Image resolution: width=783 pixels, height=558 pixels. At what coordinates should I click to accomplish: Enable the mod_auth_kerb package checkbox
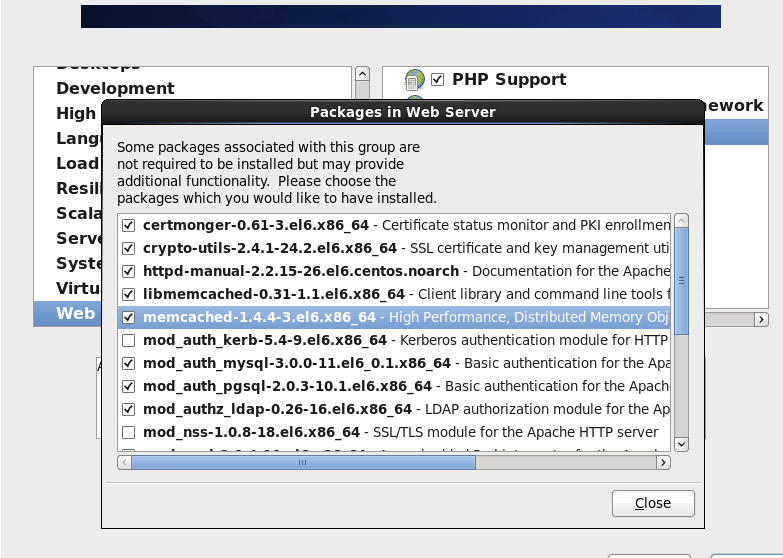[128, 340]
